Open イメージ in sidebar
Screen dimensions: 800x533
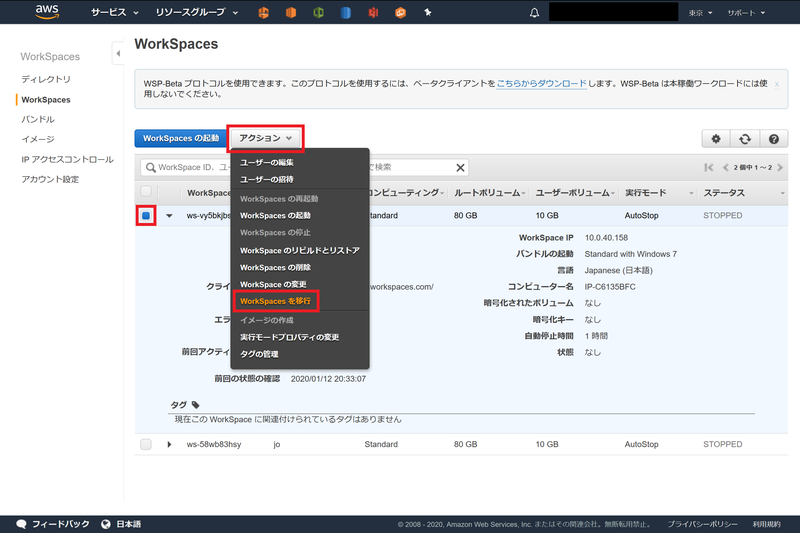(x=38, y=139)
